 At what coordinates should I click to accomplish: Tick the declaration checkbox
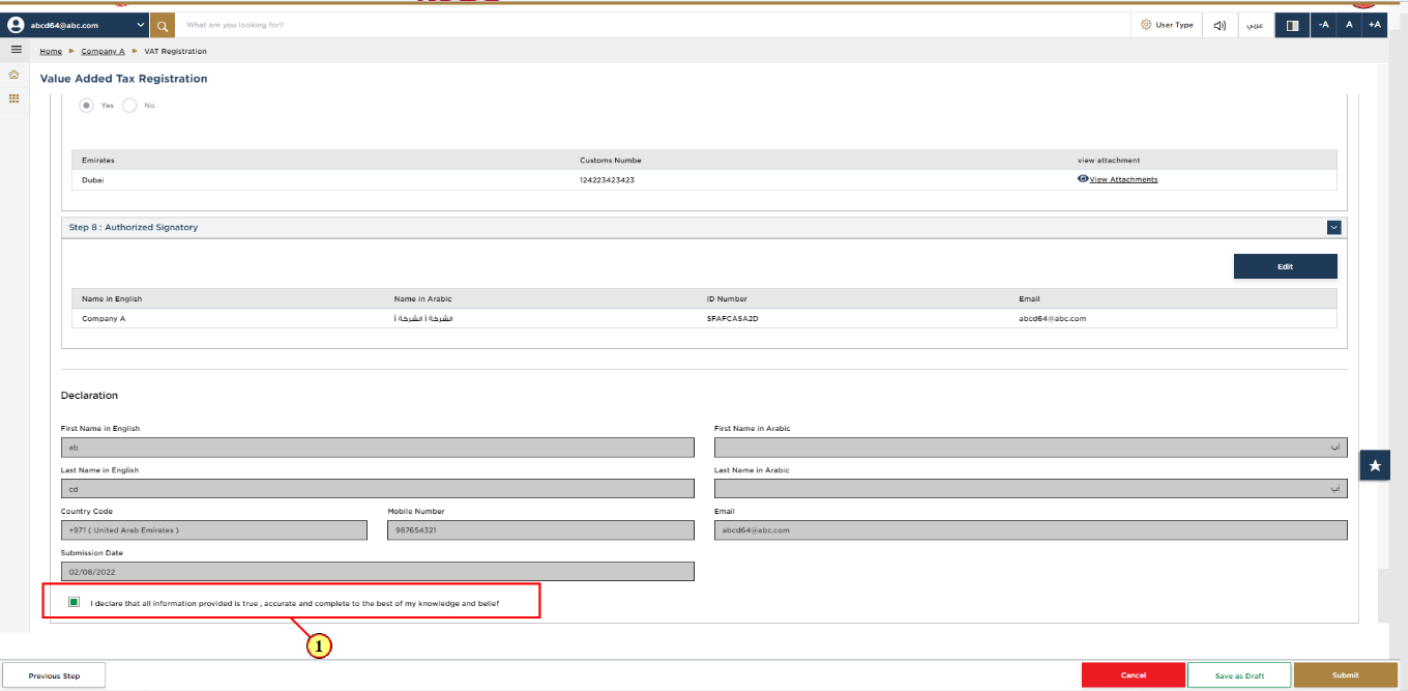[x=74, y=603]
